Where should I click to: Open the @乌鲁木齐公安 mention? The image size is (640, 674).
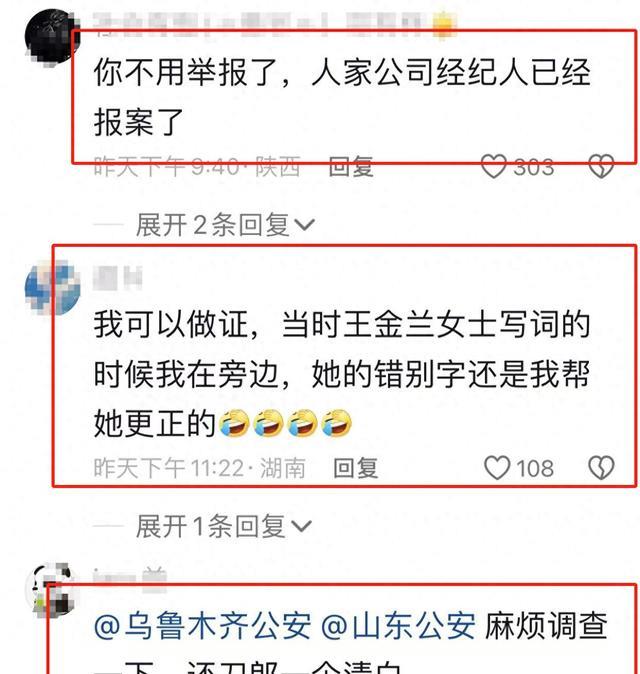pos(202,626)
